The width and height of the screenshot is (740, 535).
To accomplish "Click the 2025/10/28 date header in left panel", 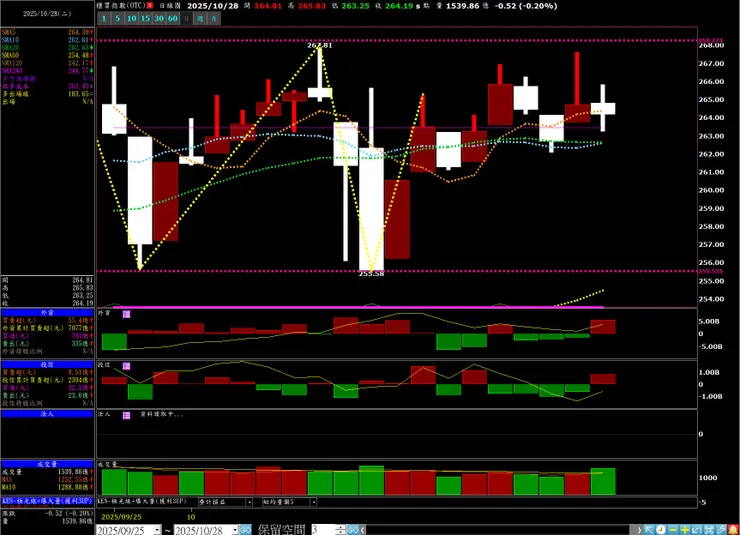I will point(47,14).
